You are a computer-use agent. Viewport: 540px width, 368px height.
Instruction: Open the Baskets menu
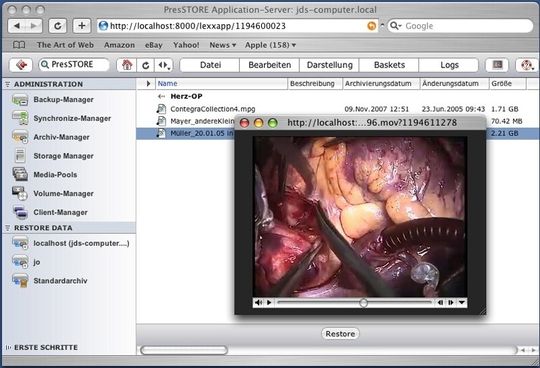[389, 65]
